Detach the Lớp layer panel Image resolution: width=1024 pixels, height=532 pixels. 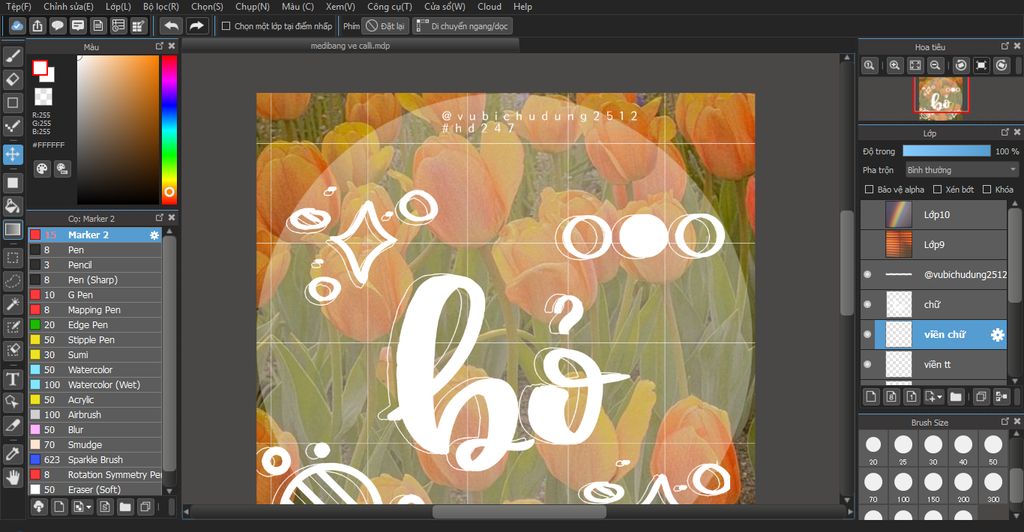click(1005, 133)
